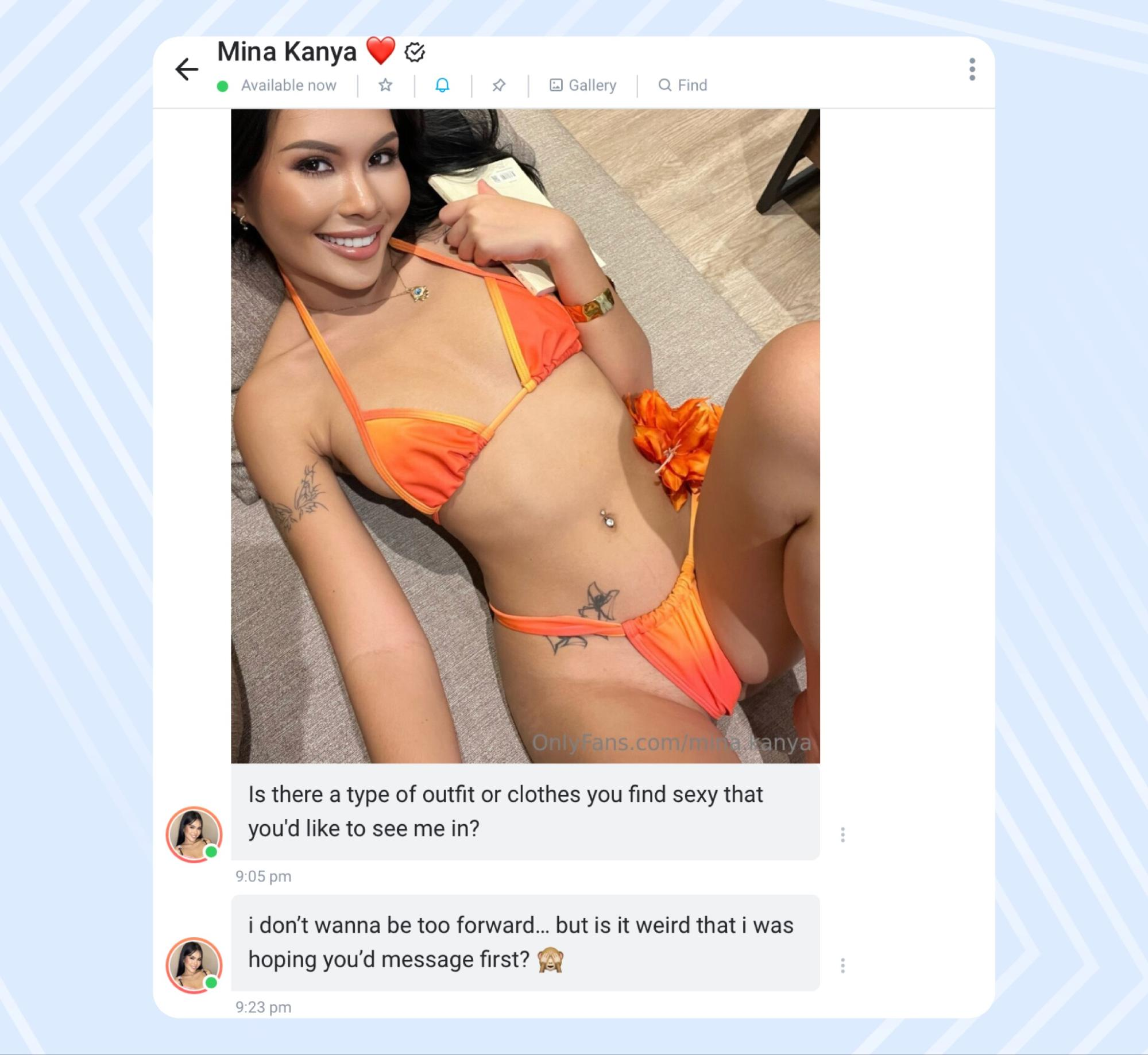Click the OnlyFans.com watermark on photo

pos(671,743)
